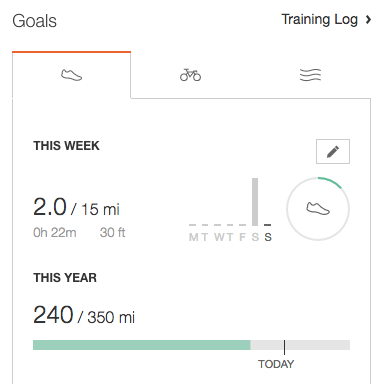Viewport: 389px width, 384px height.
Task: Click the shoe icon inside circular progress ring
Action: [x=318, y=209]
